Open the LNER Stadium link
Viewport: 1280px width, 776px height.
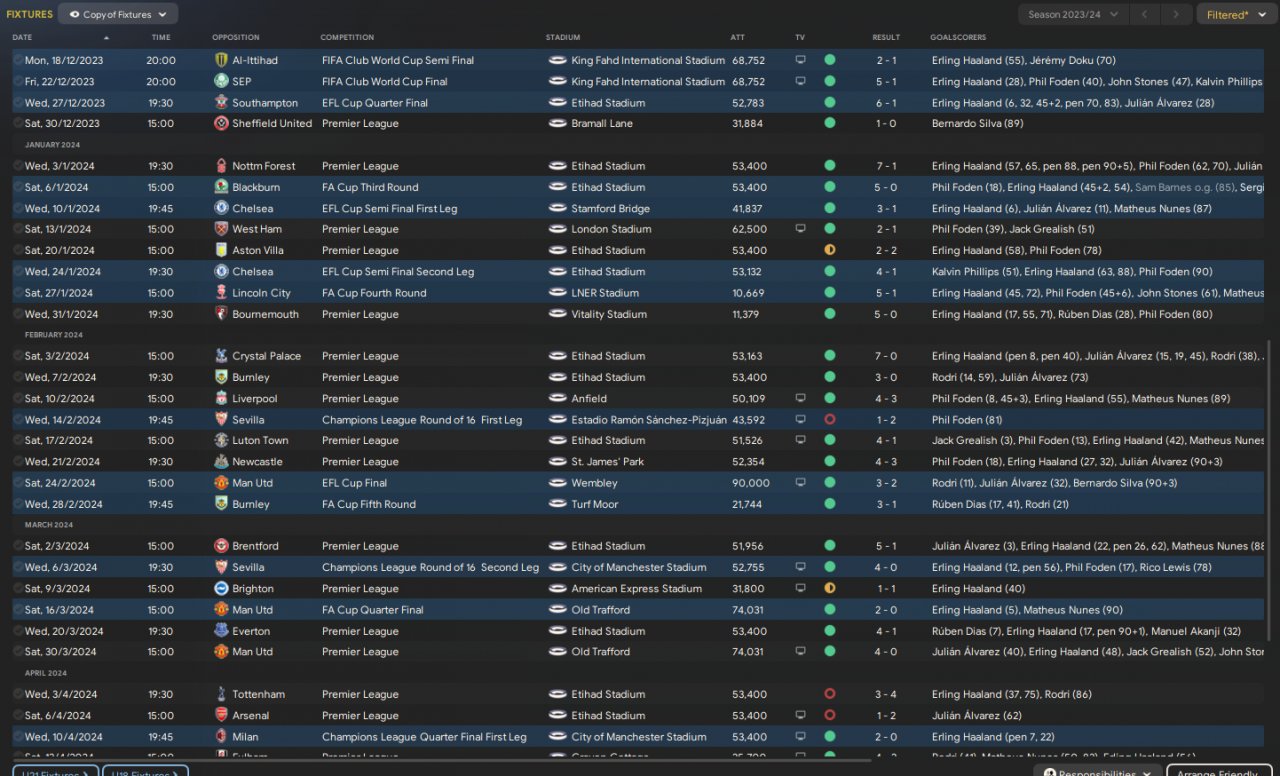pyautogui.click(x=604, y=293)
